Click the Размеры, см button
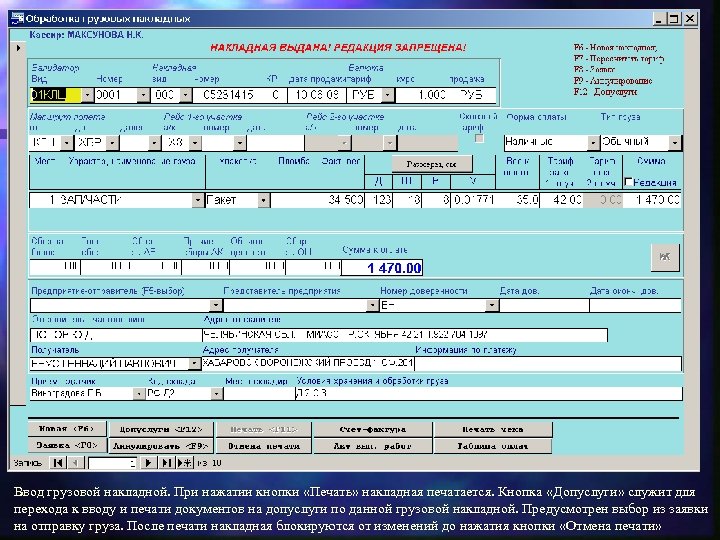Viewport: 720px width, 540px height. coord(432,164)
